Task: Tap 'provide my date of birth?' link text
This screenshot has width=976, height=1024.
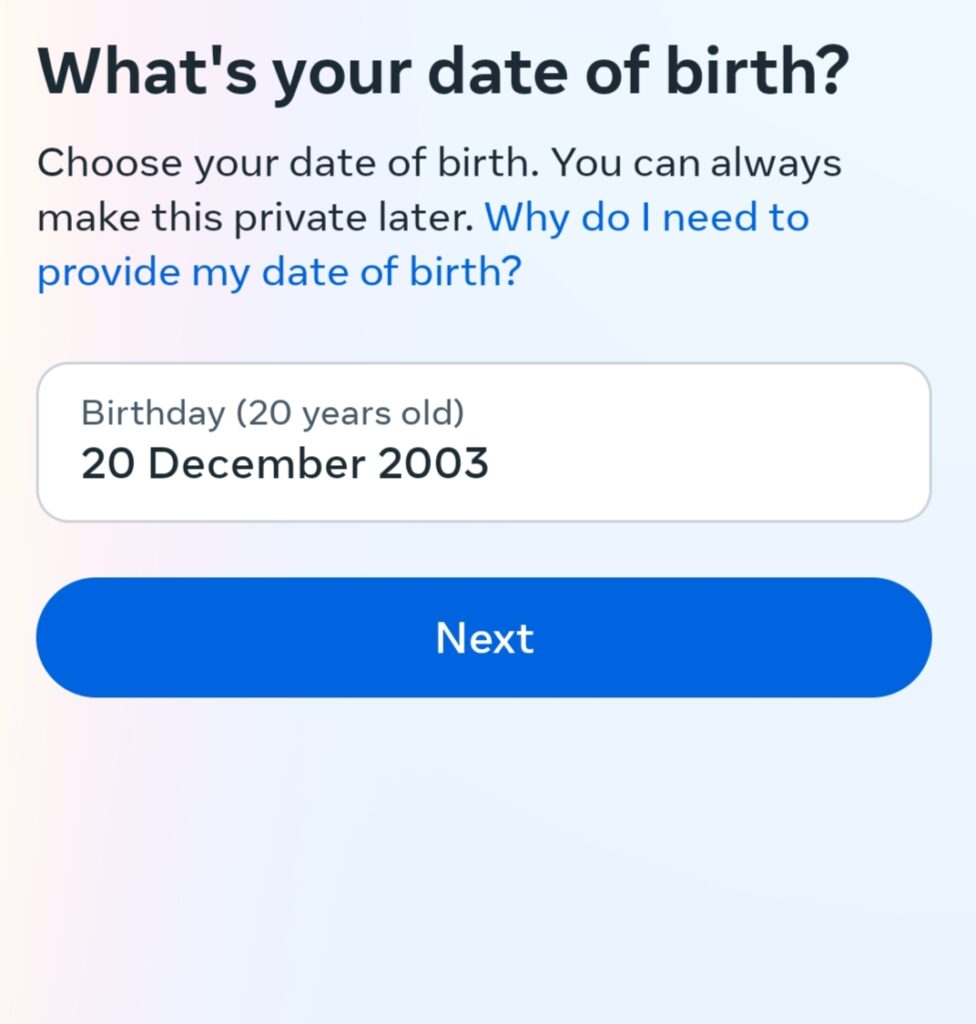Action: [x=280, y=272]
